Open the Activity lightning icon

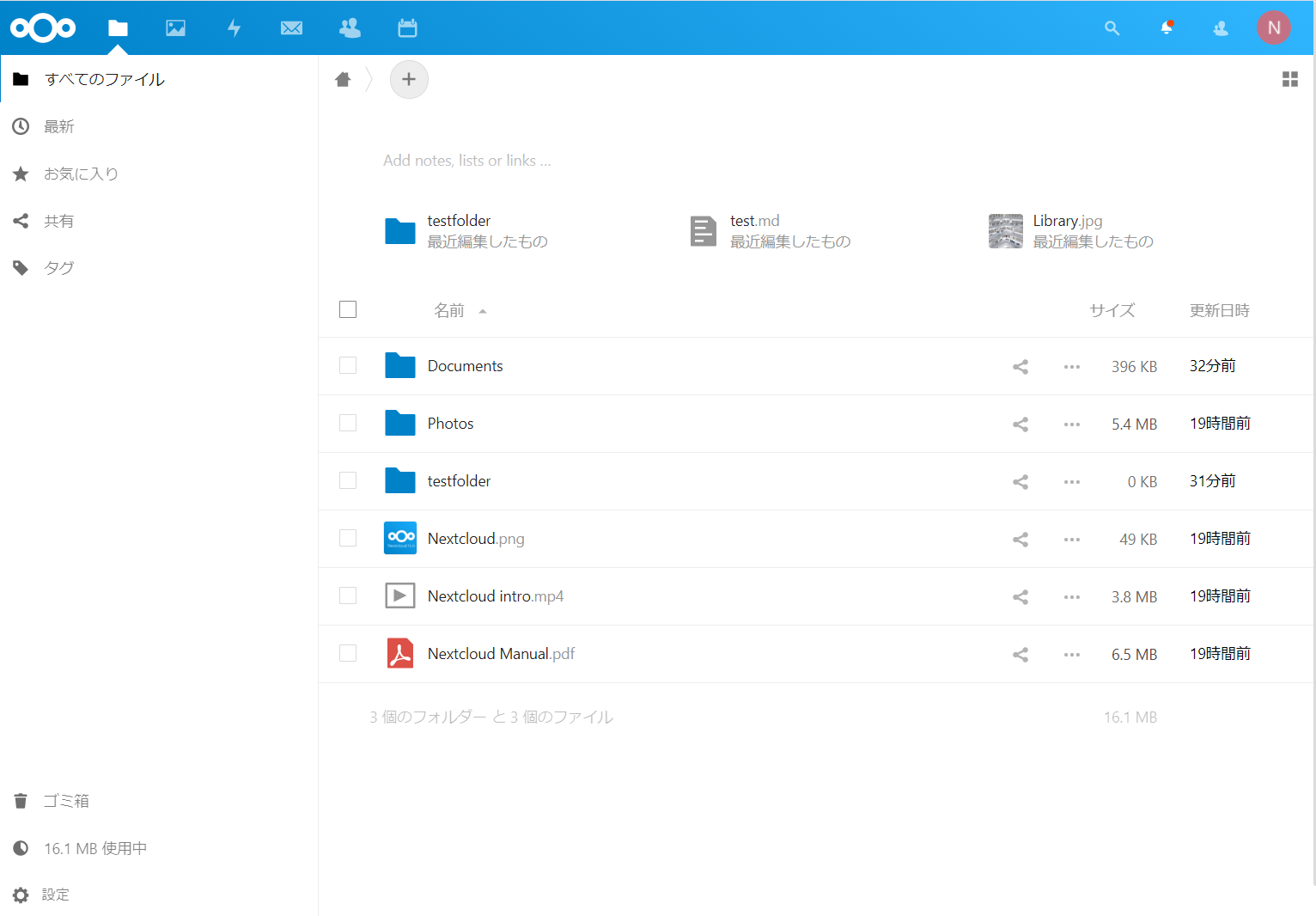tap(234, 28)
